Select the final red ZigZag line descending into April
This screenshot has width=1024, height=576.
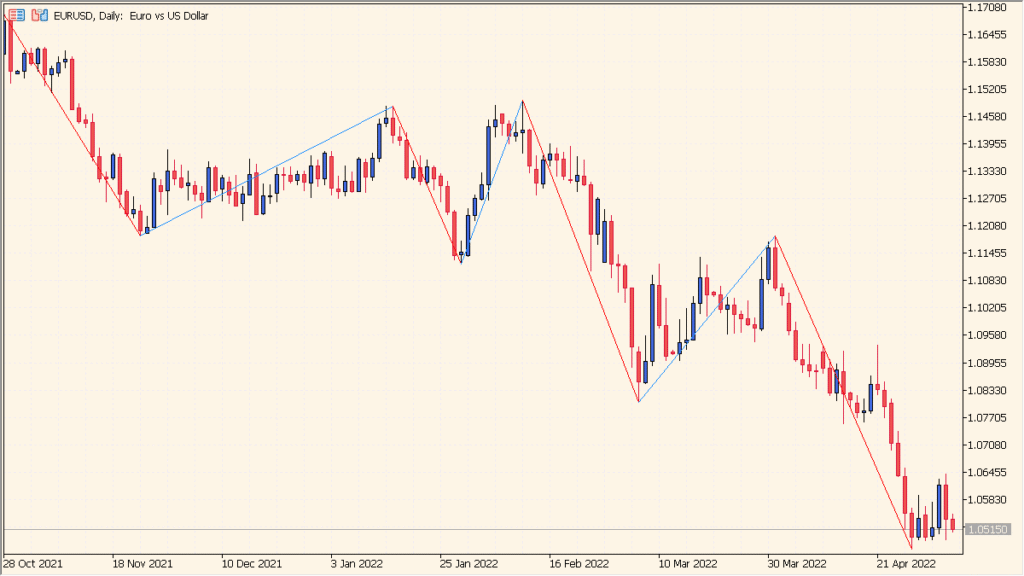tap(843, 392)
